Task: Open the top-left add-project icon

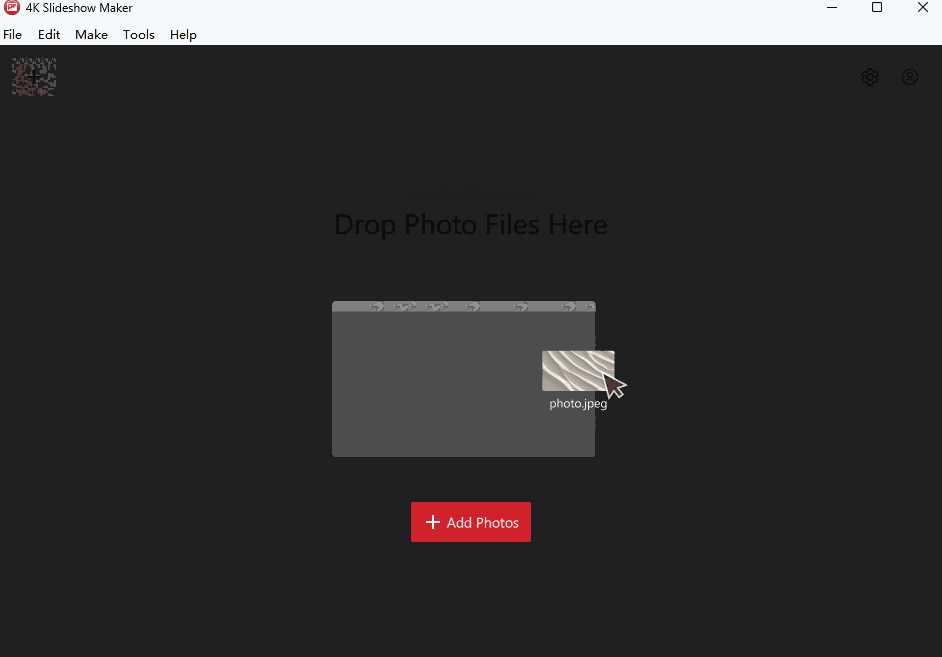Action: pos(33,76)
